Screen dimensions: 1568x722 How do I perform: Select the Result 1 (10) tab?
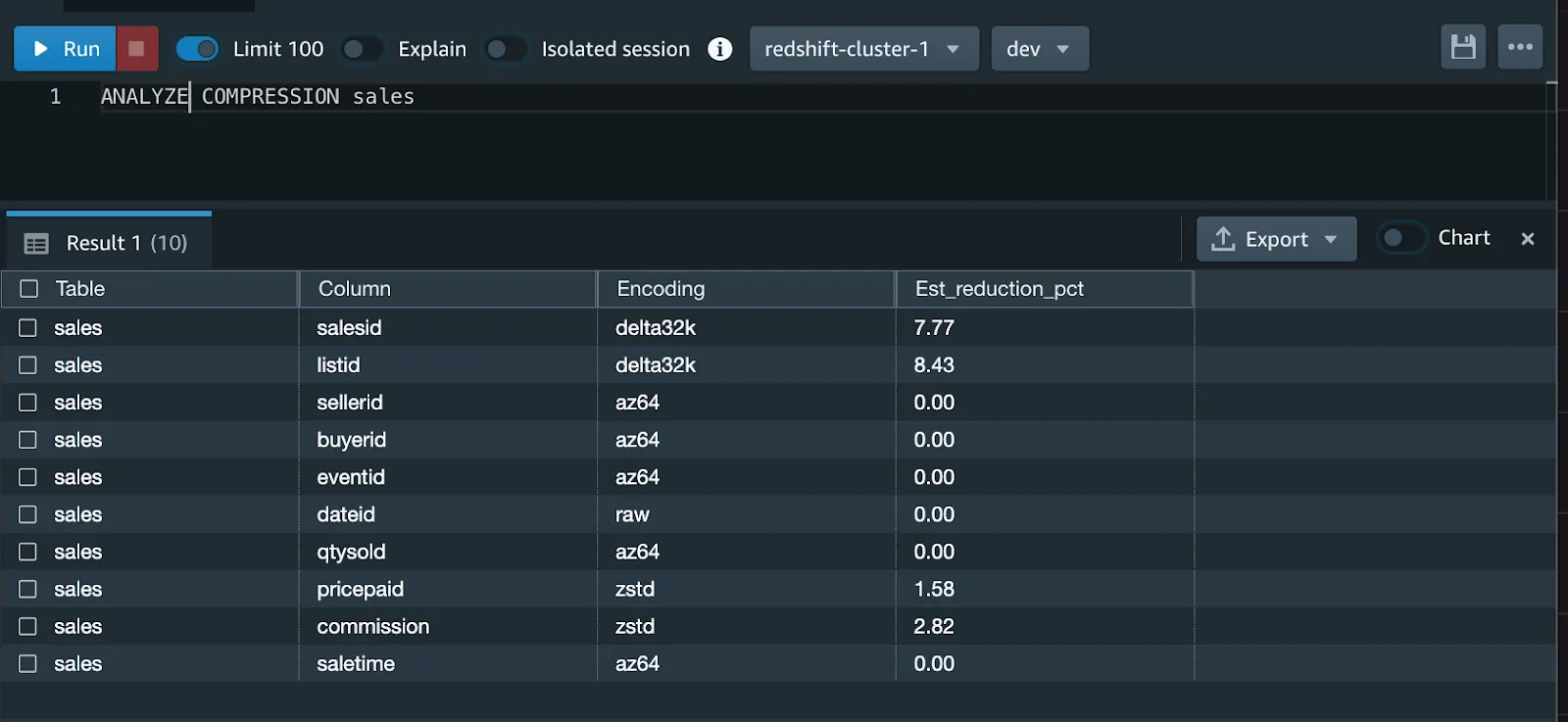[109, 242]
